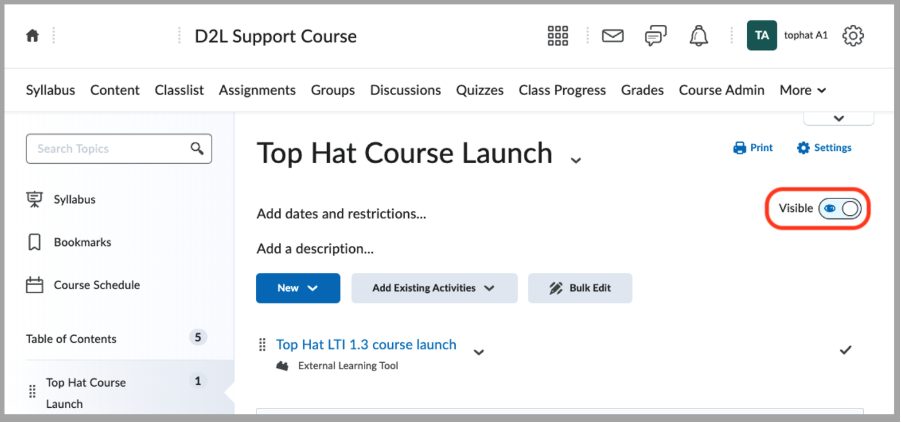
Task: Open Content in the navbar
Action: pyautogui.click(x=115, y=90)
